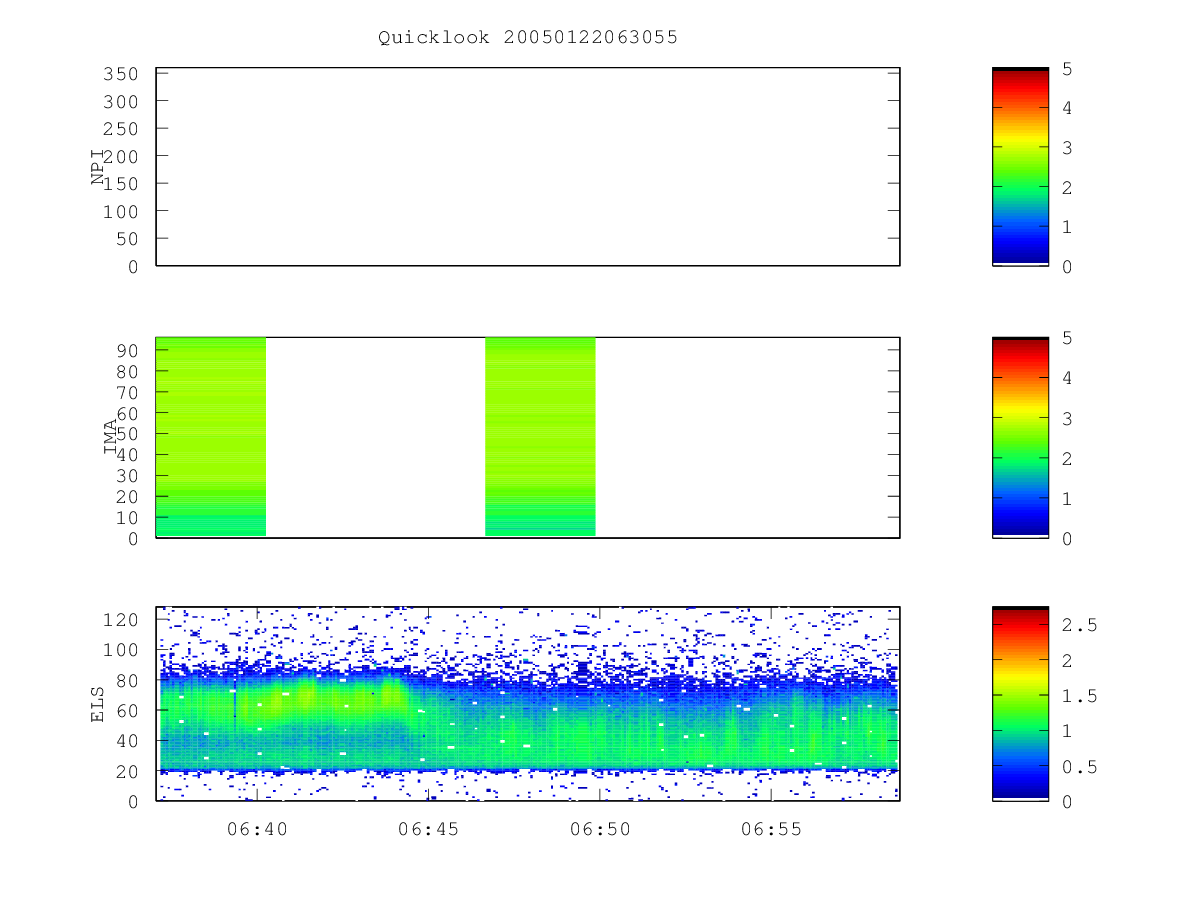Click the 10 tick on IMA axis

pos(126,517)
